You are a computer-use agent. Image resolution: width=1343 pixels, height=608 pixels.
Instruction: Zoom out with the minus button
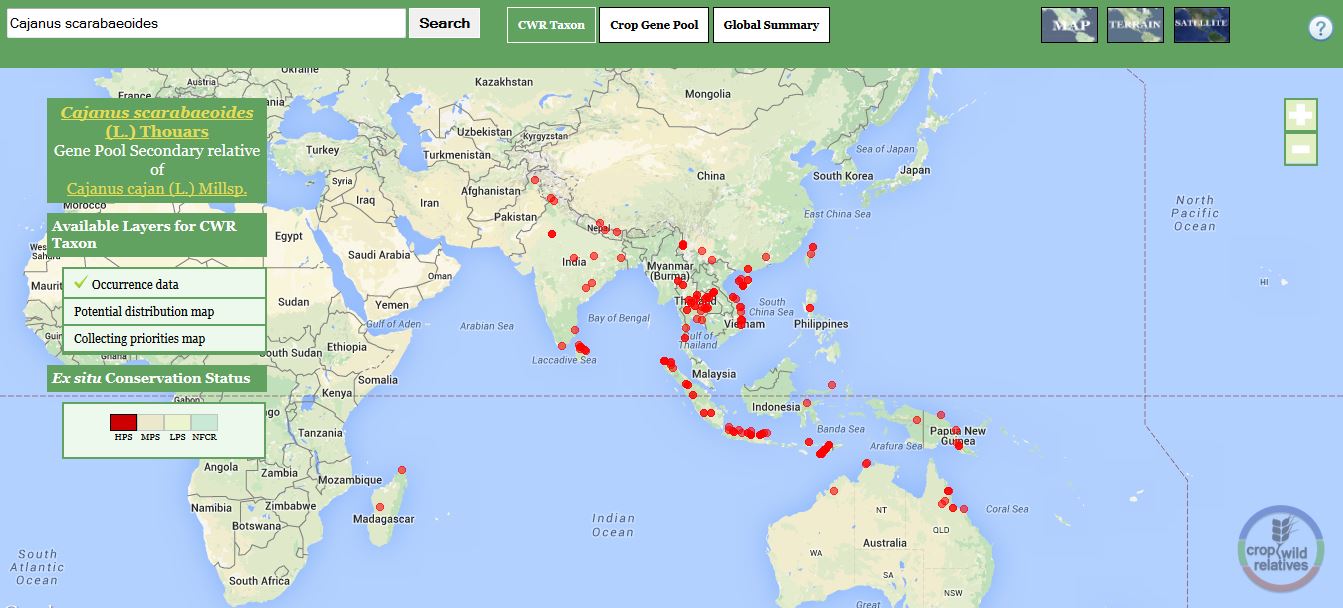[x=1300, y=149]
